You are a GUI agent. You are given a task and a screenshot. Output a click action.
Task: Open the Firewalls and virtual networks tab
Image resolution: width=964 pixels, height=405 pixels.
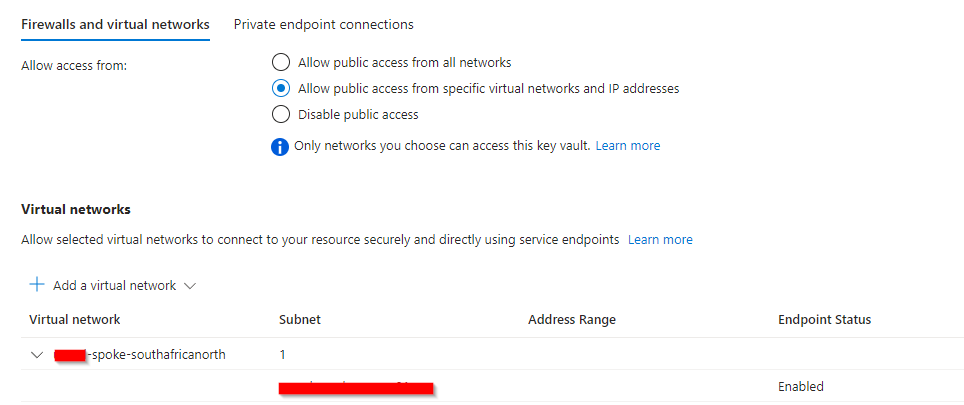click(116, 25)
